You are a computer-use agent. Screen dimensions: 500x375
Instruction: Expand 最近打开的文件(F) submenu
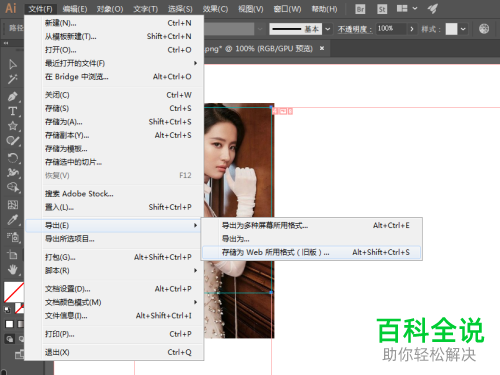point(114,63)
